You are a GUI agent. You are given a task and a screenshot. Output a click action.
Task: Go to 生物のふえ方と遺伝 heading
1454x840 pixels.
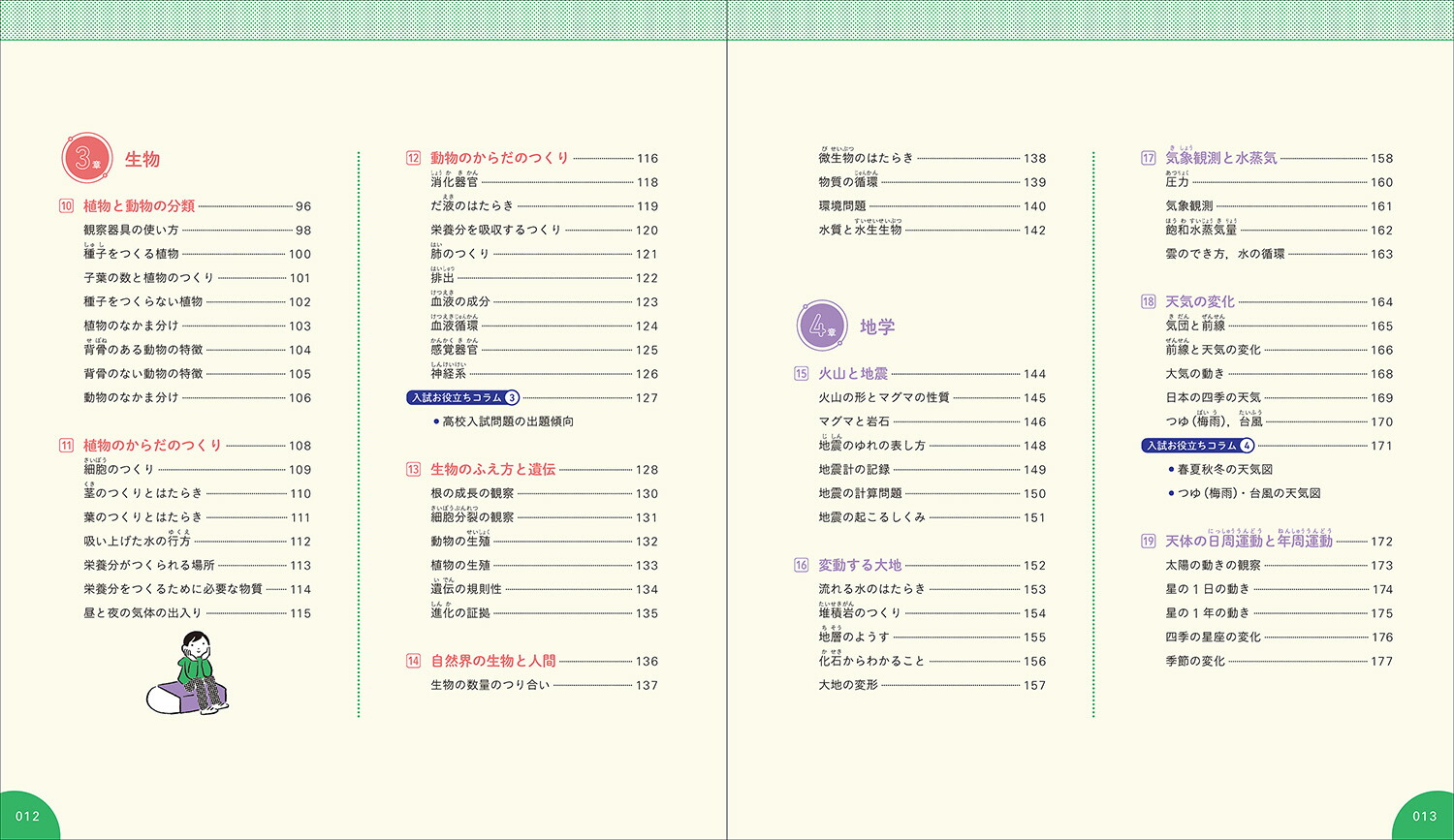(x=492, y=469)
